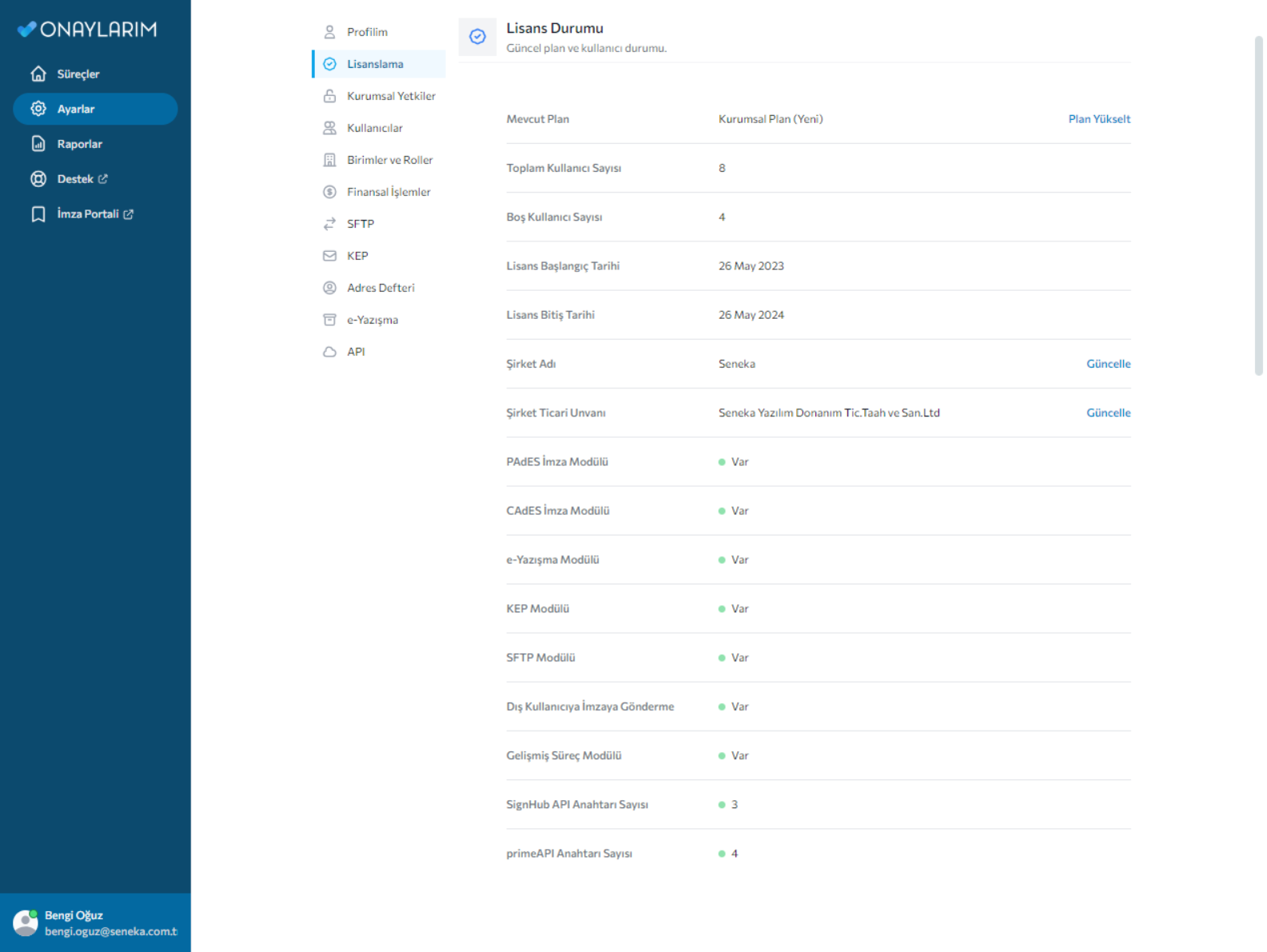This screenshot has height=952, width=1267.
Task: Open the Adres Defteri menu item
Action: tap(380, 288)
